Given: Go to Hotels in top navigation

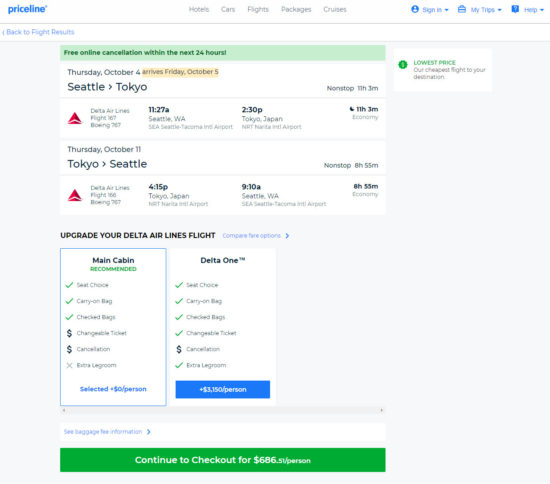Looking at the screenshot, I should pyautogui.click(x=199, y=9).
